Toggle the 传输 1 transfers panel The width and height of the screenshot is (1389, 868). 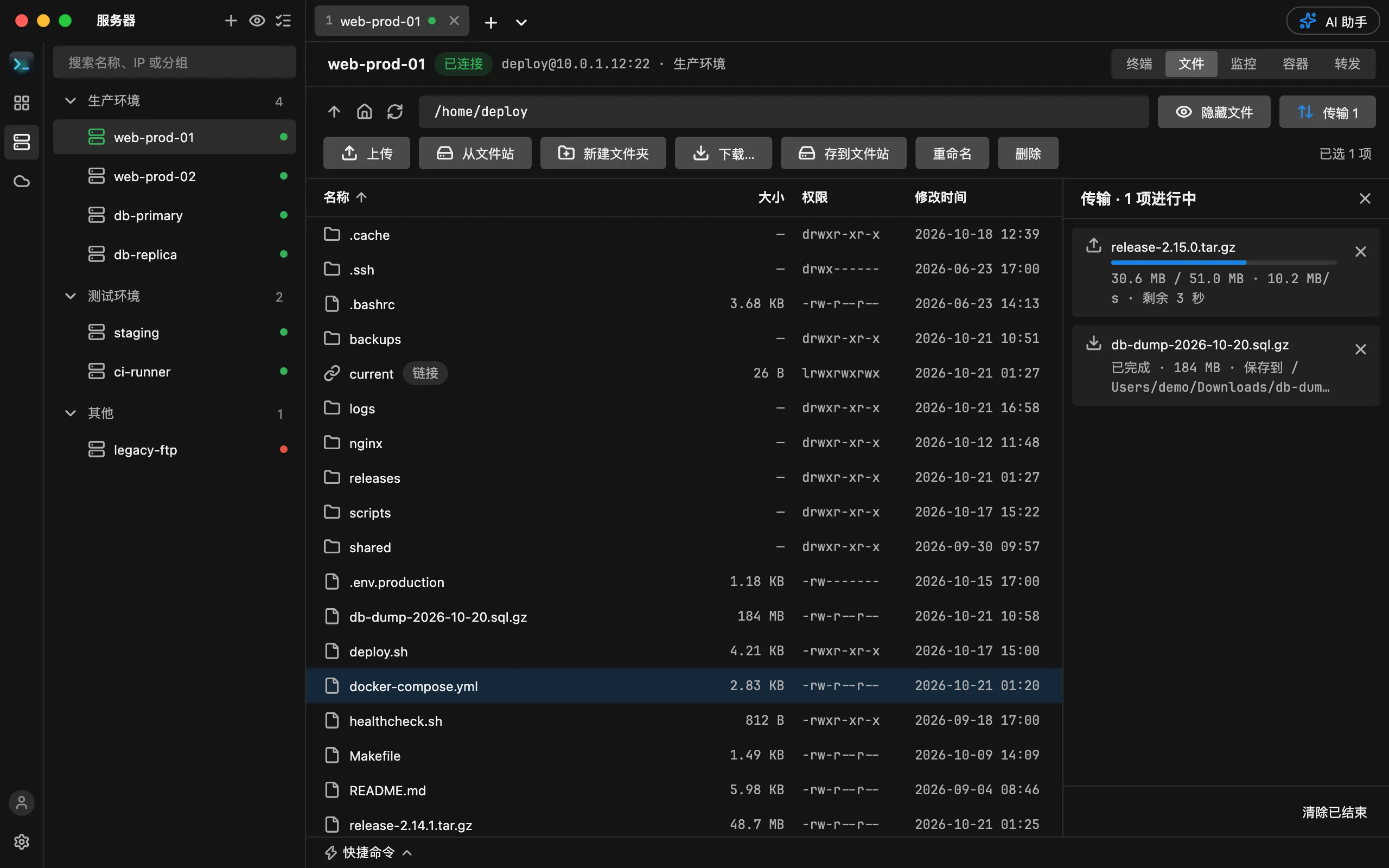pyautogui.click(x=1328, y=112)
